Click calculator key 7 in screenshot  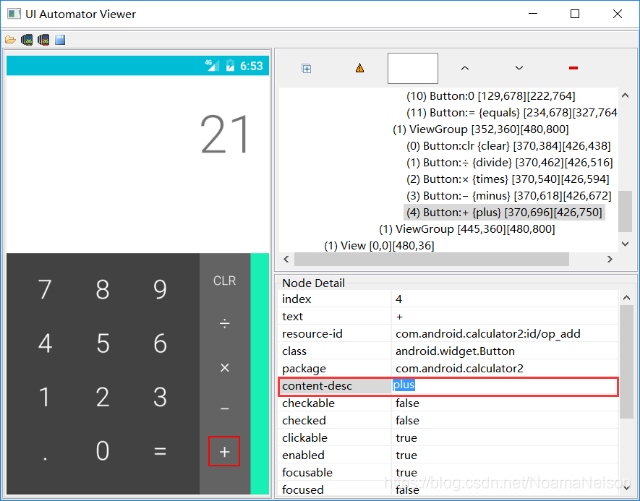coord(45,289)
